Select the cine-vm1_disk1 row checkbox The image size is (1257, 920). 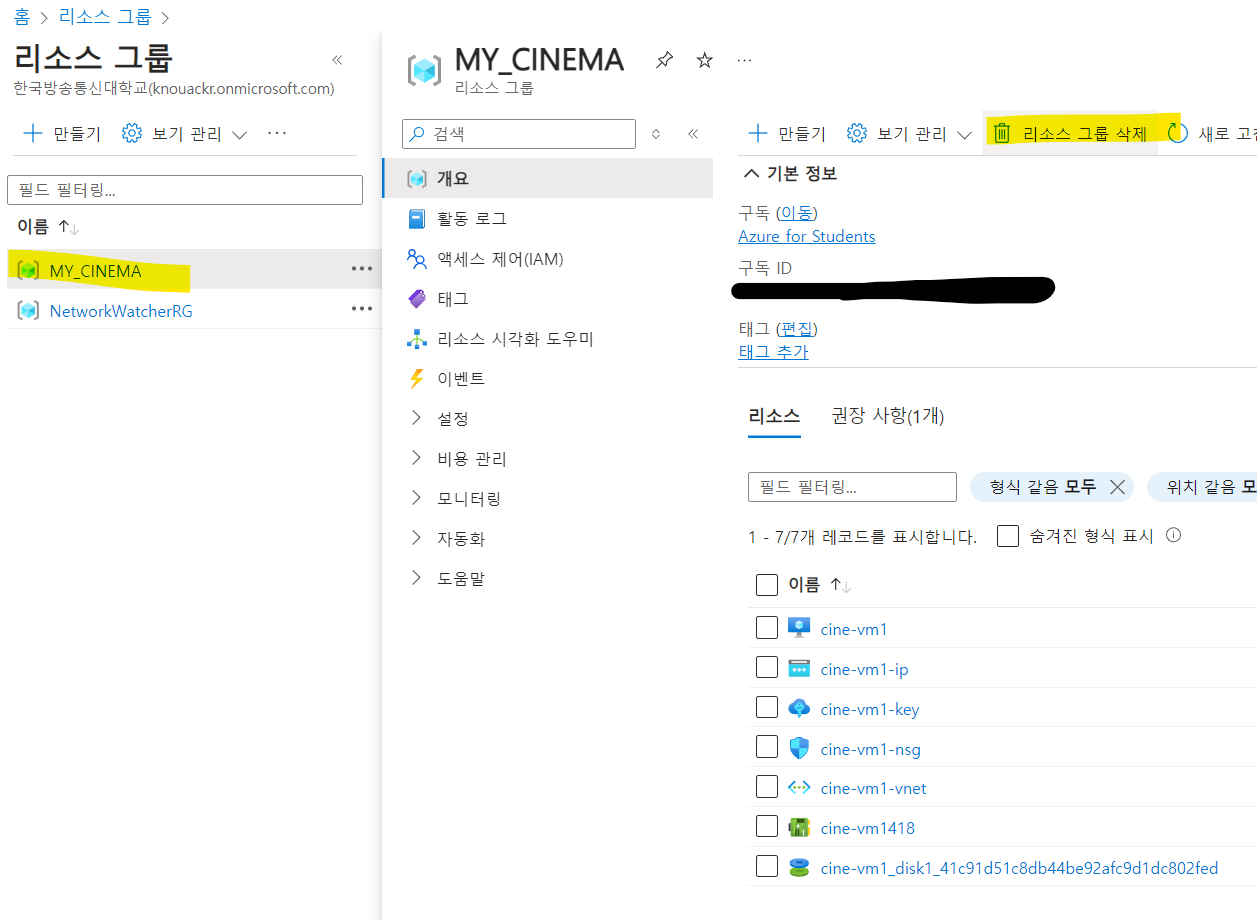767,866
